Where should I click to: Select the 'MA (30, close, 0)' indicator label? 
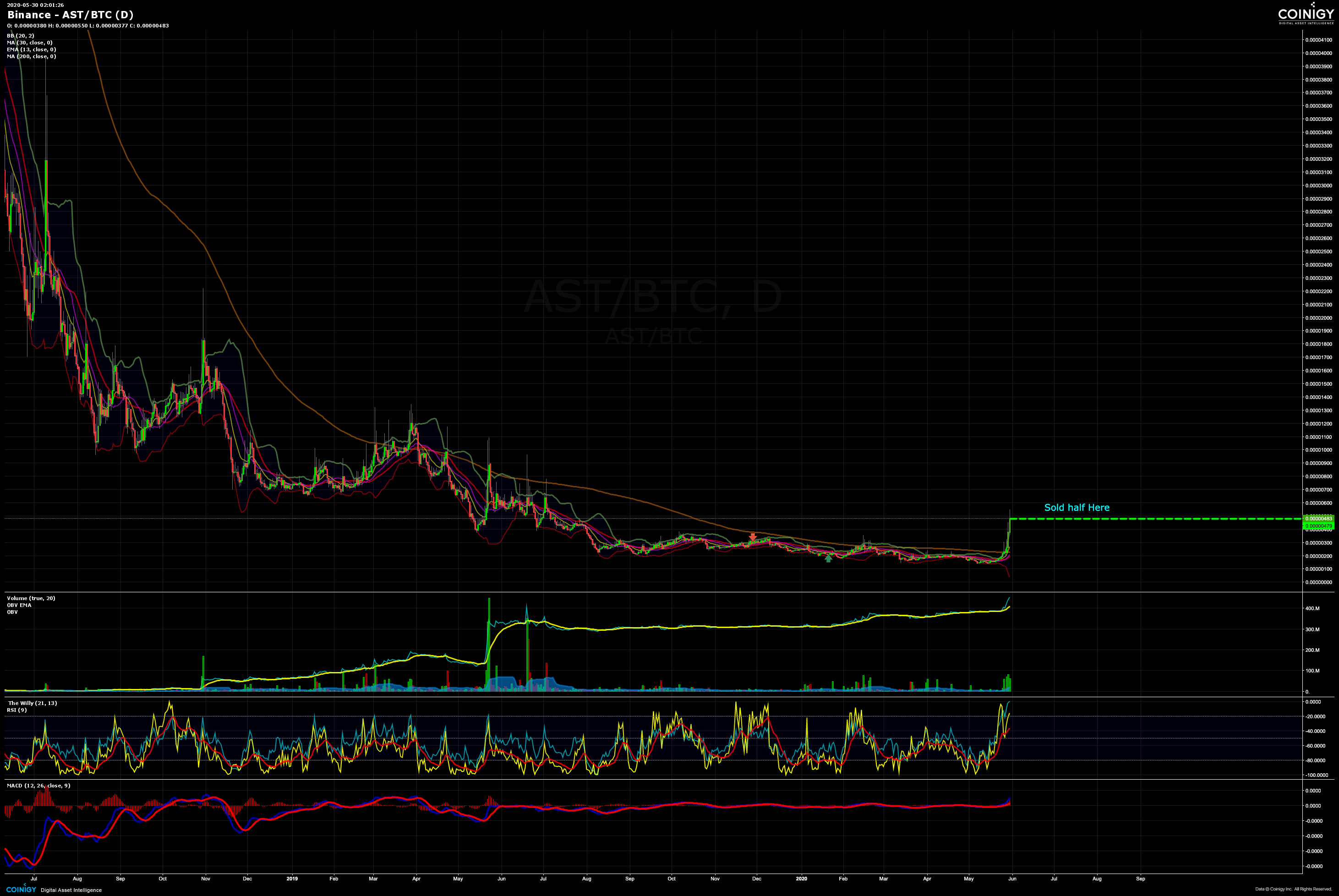pyautogui.click(x=29, y=43)
